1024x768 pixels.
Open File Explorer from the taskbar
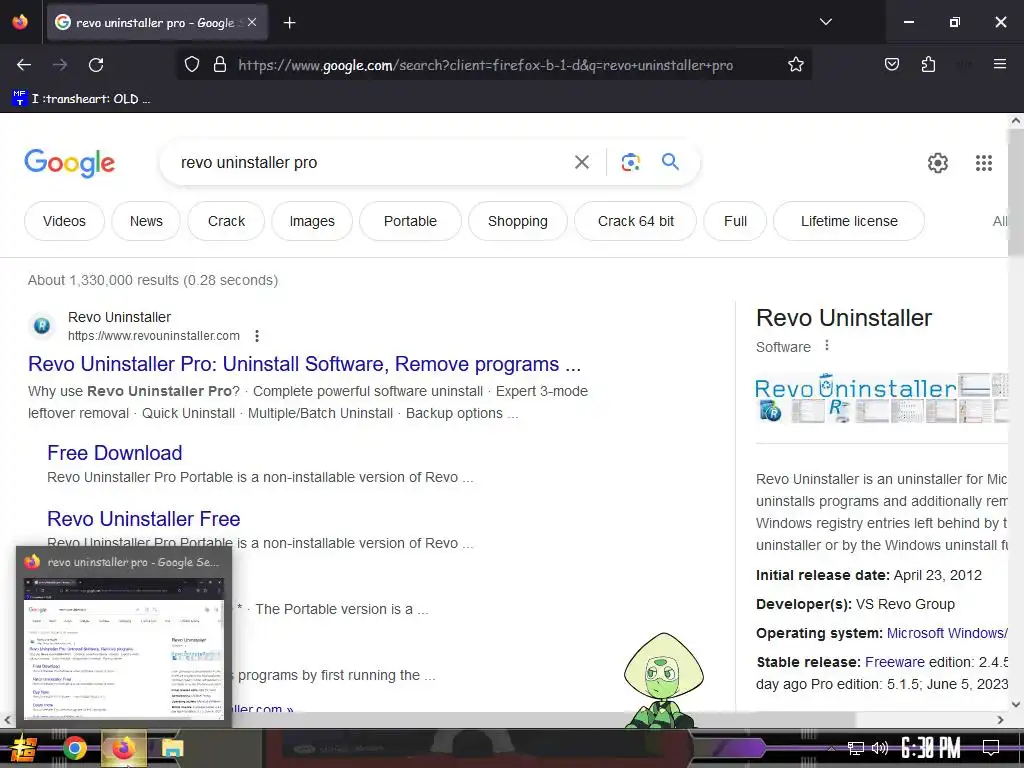[173, 748]
